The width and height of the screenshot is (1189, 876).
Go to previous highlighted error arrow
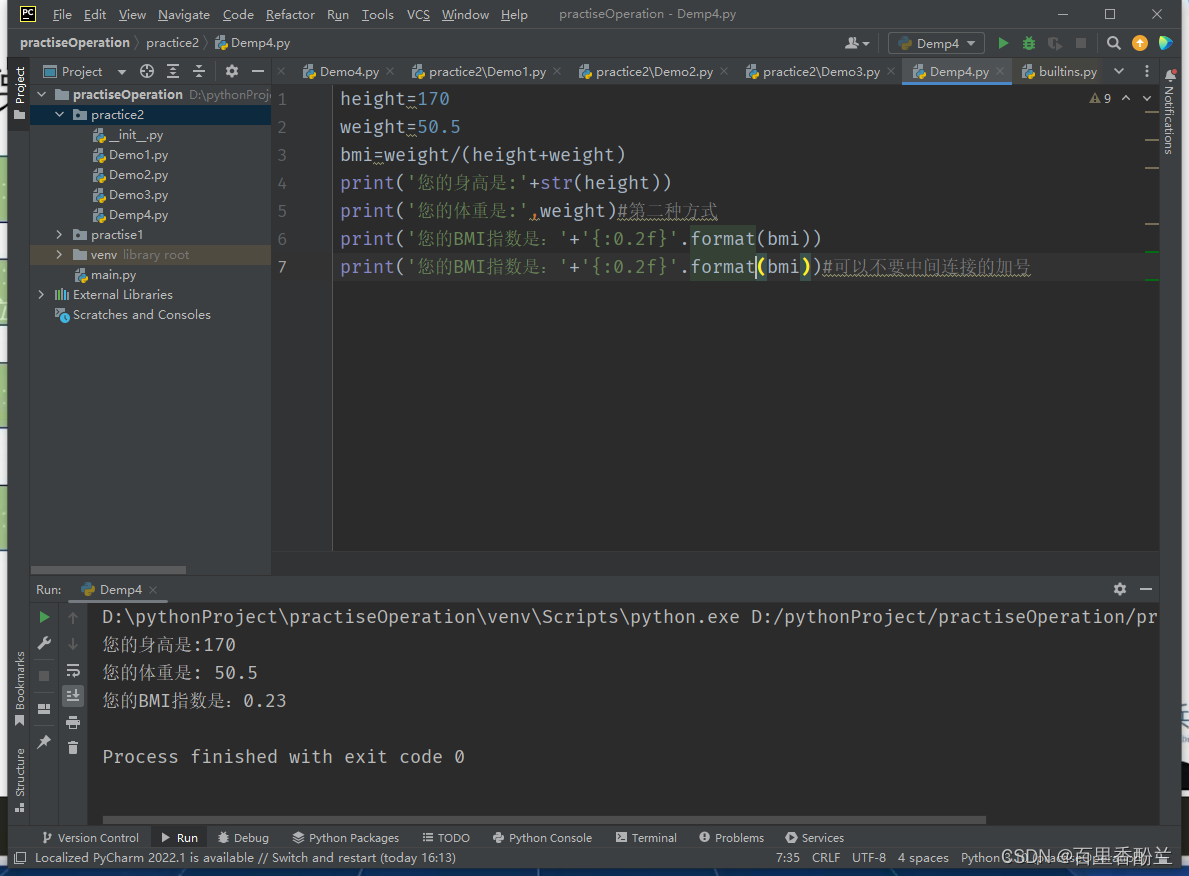coord(1126,99)
